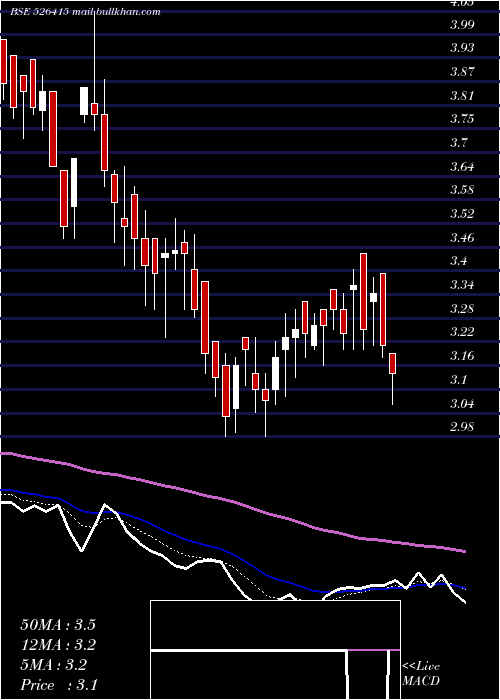Click the 3.16 price axis label
This screenshot has height=700, width=500.
pyautogui.click(x=462, y=356)
